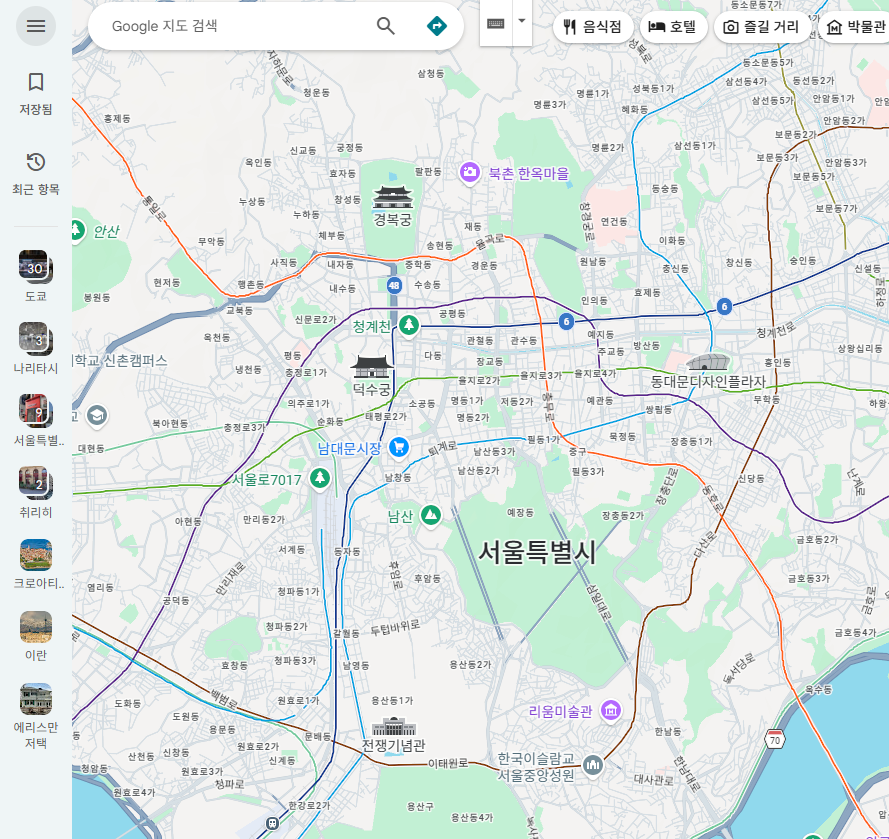Select the 경복궁 palace landmark icon

click(x=392, y=196)
